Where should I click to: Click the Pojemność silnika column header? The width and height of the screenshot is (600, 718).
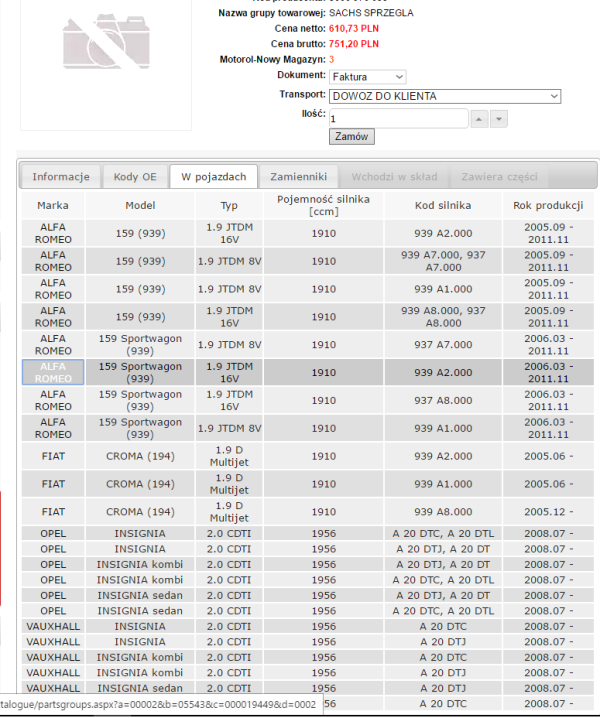pos(324,206)
